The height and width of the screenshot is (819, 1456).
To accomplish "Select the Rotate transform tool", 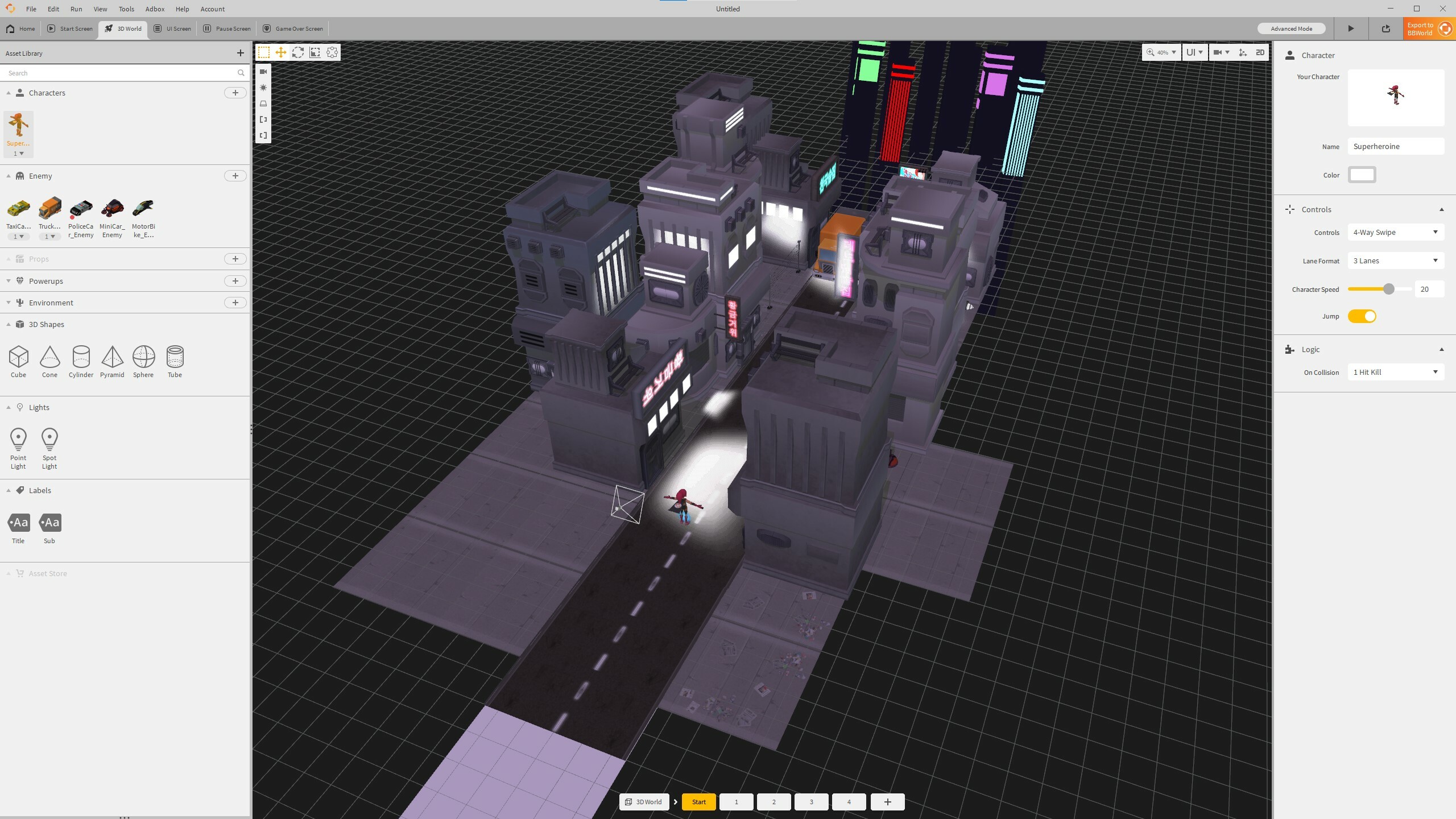I will click(x=297, y=52).
